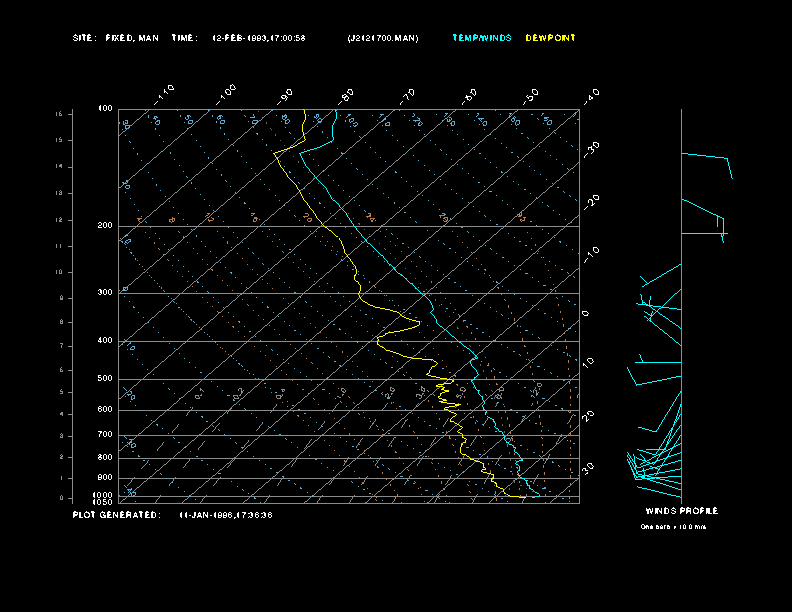Image resolution: width=792 pixels, height=612 pixels.
Task: Click the orange '28' mixing ratio label
Action: pos(443,218)
